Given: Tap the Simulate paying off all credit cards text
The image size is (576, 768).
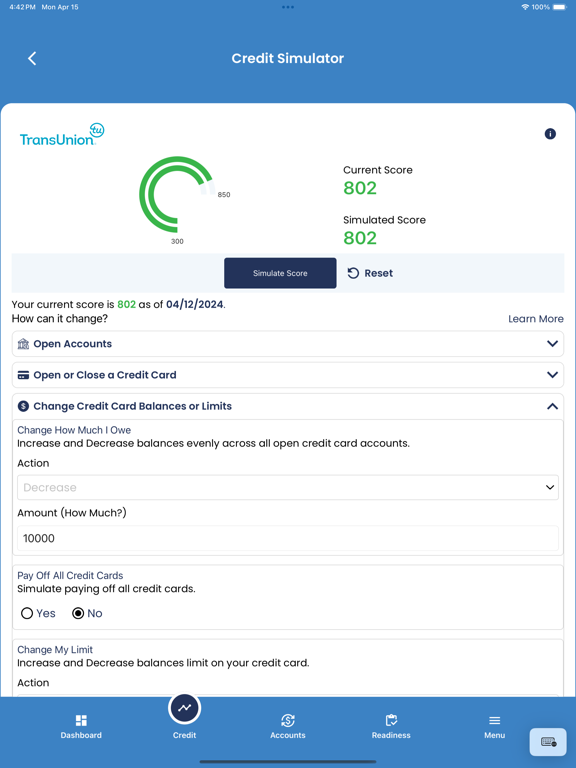Looking at the screenshot, I should click(106, 589).
